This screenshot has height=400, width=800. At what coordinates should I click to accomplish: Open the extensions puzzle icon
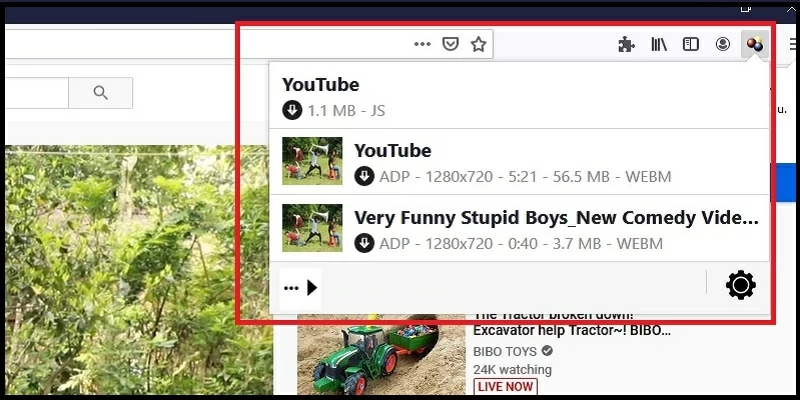pyautogui.click(x=626, y=44)
